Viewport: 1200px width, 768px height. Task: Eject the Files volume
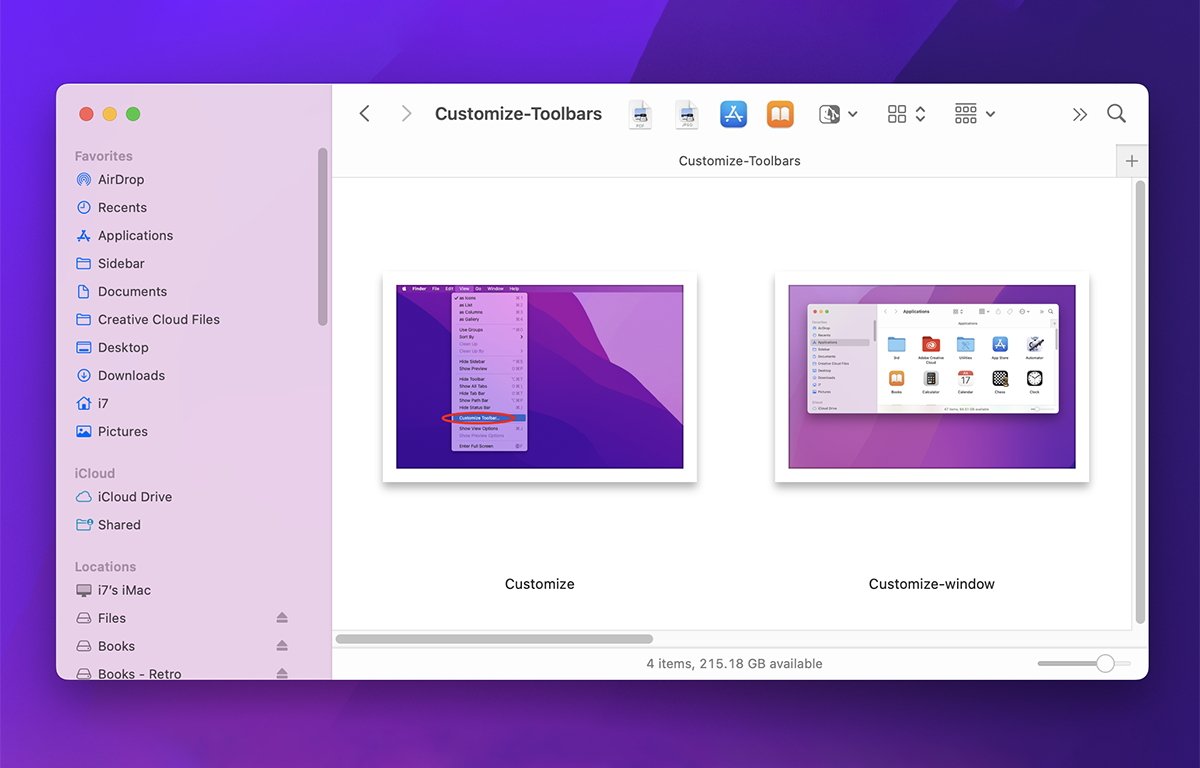pos(282,618)
